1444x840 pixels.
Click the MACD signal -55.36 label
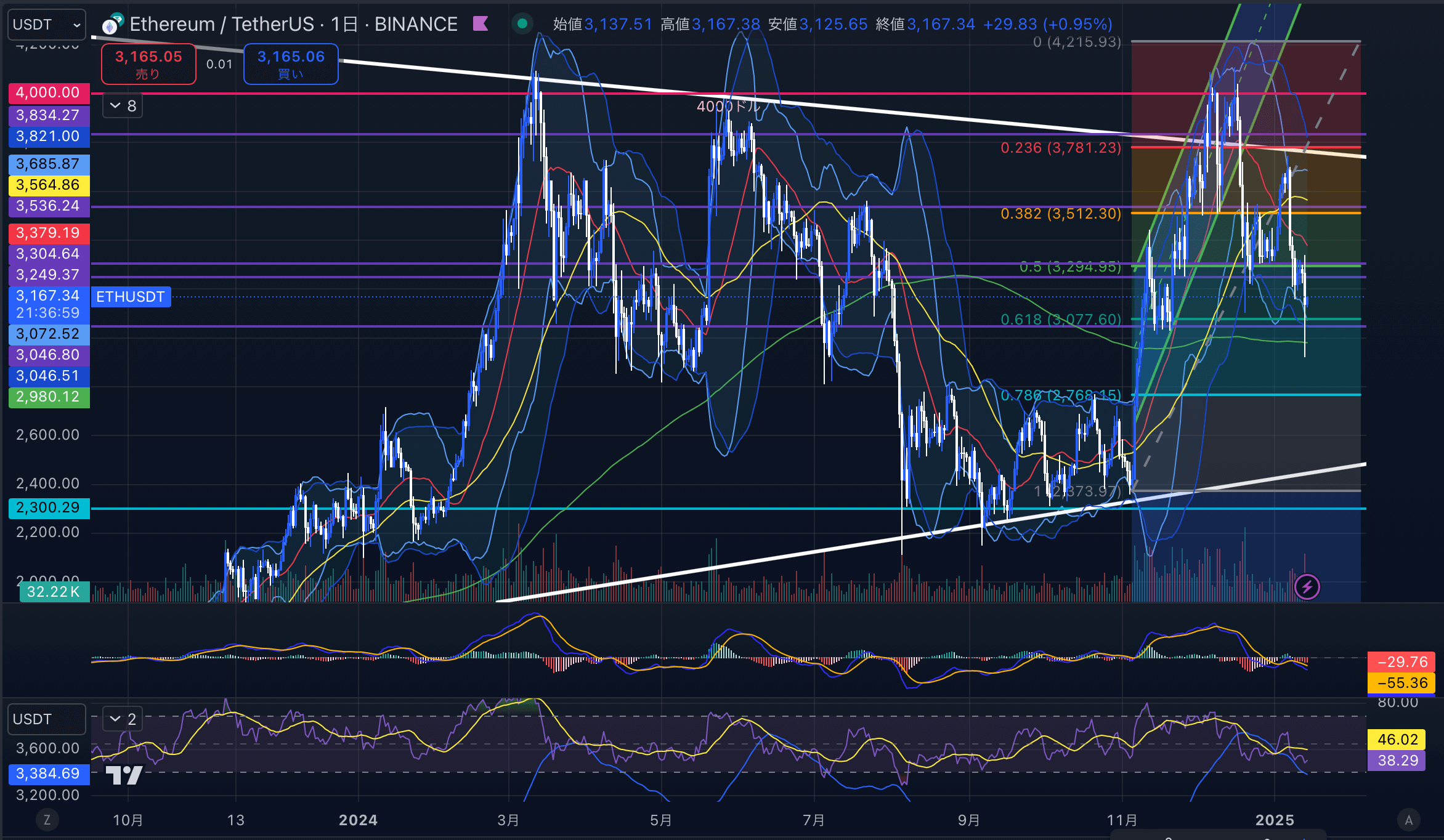click(1401, 683)
